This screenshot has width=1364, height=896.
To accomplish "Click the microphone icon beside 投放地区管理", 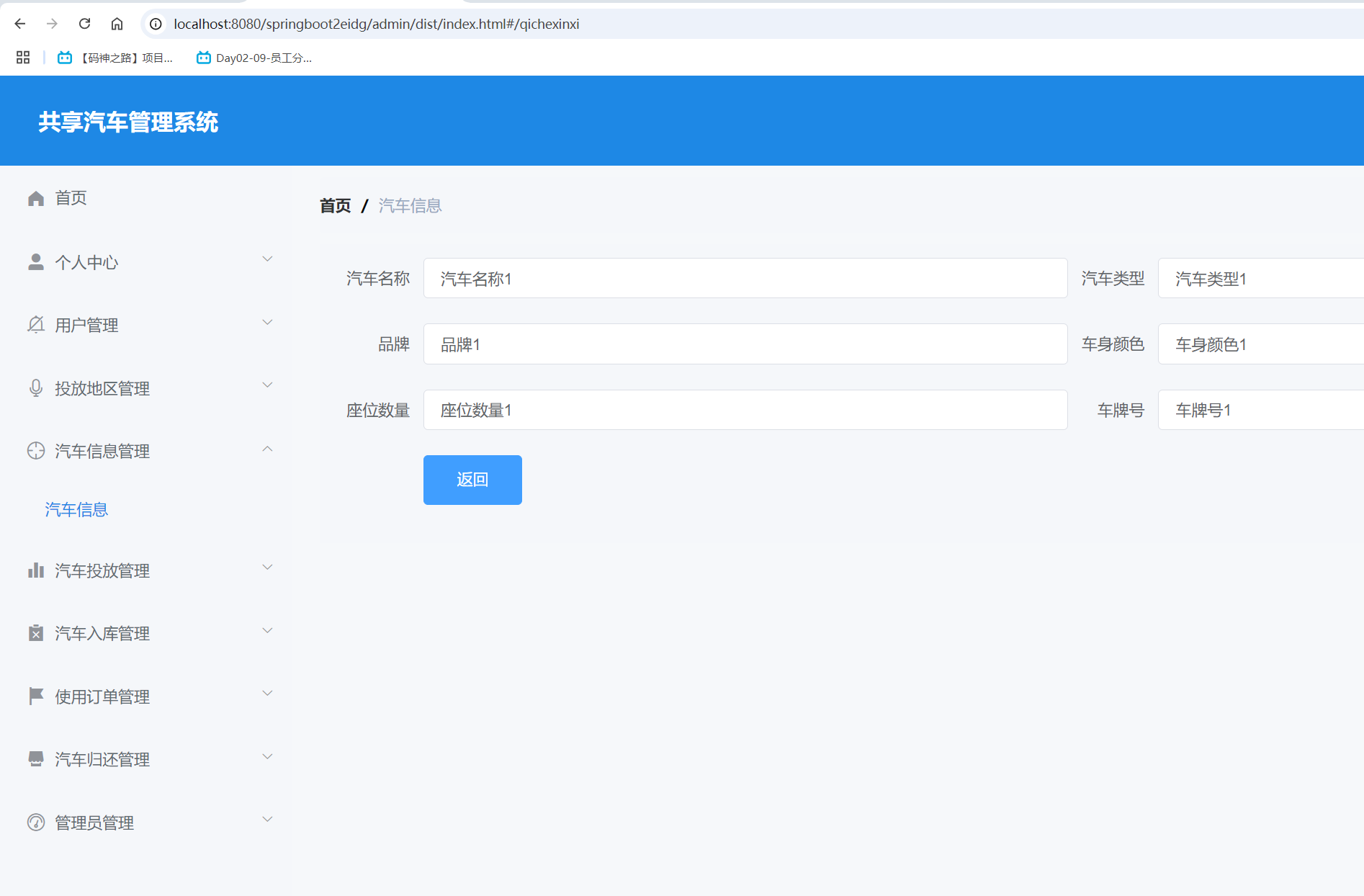I will [35, 387].
